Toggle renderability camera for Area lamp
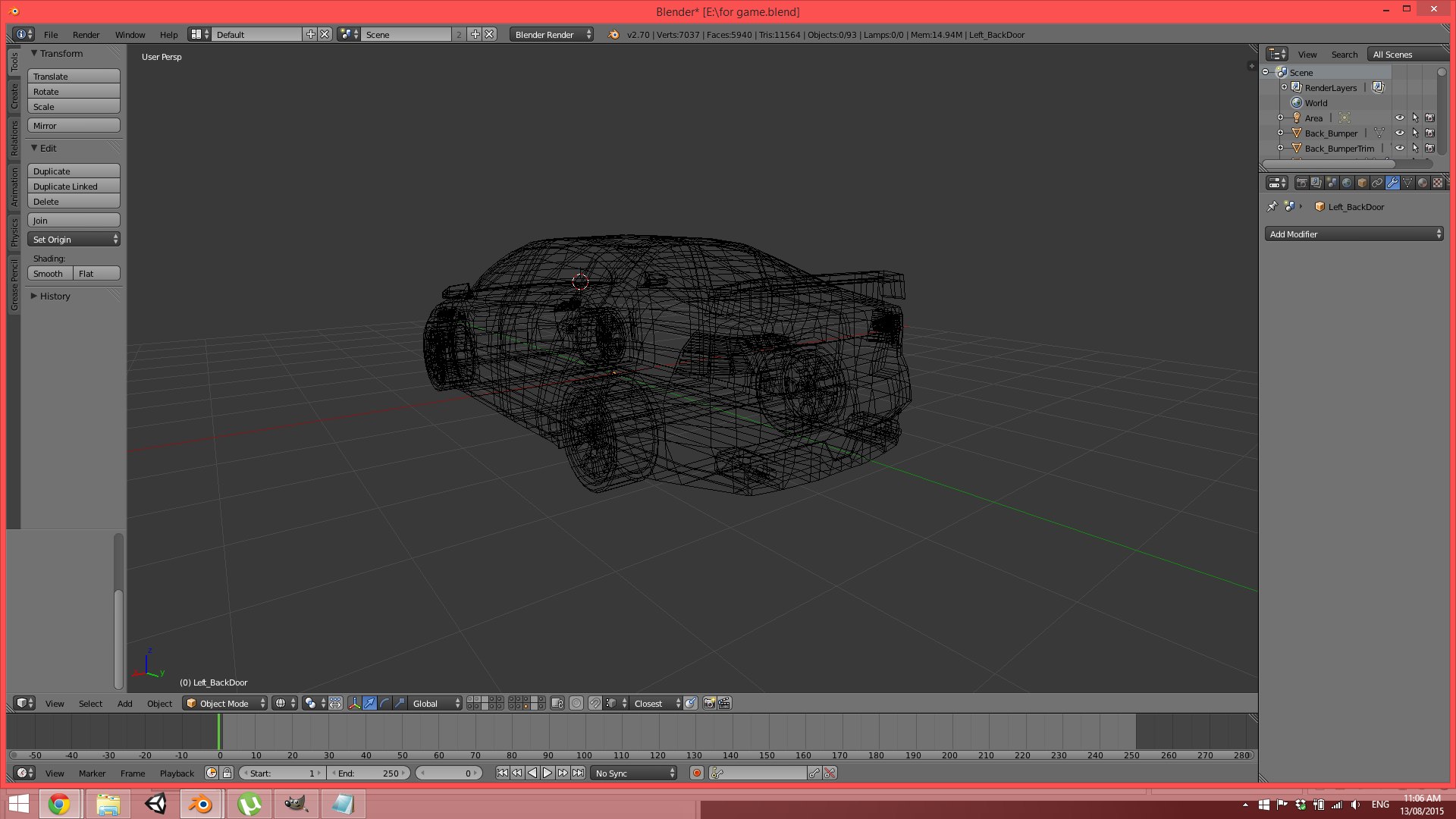The image size is (1456, 819). tap(1429, 118)
